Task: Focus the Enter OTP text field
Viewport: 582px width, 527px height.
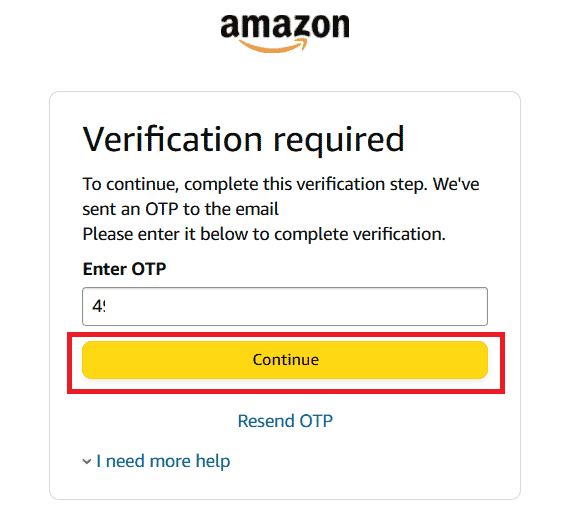Action: click(x=285, y=306)
